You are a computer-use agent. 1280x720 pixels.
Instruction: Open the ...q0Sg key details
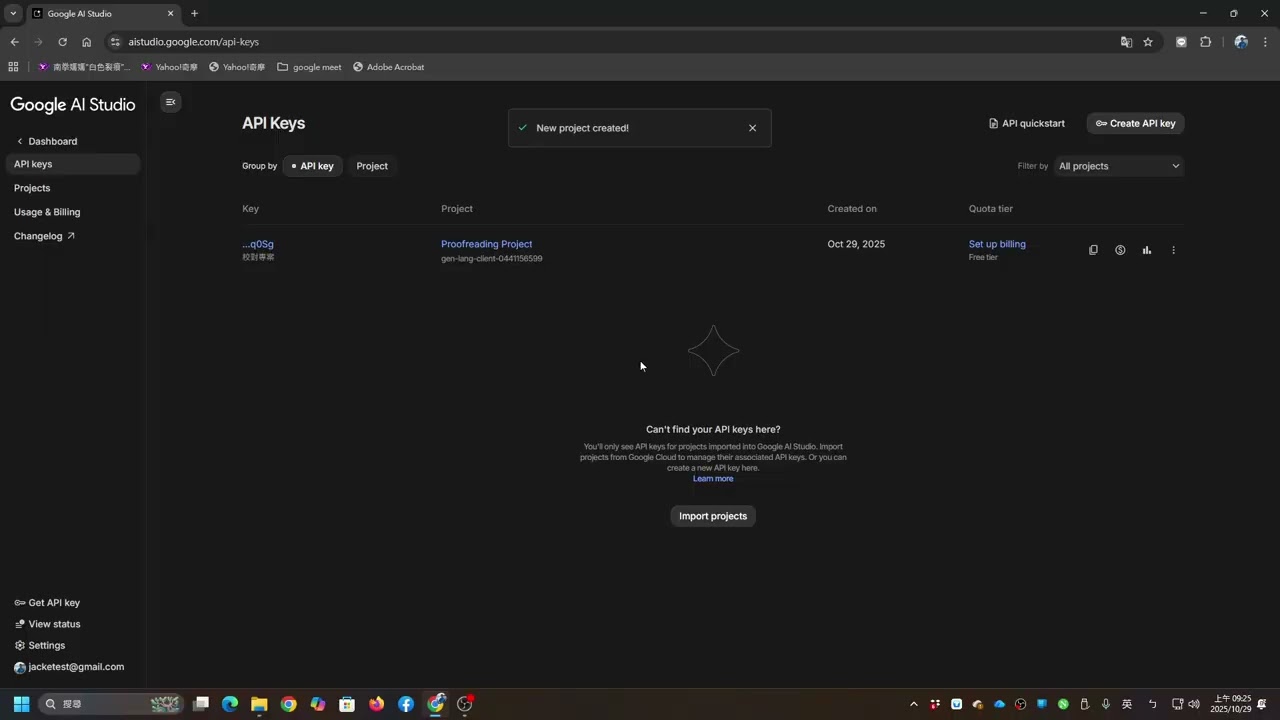[258, 244]
